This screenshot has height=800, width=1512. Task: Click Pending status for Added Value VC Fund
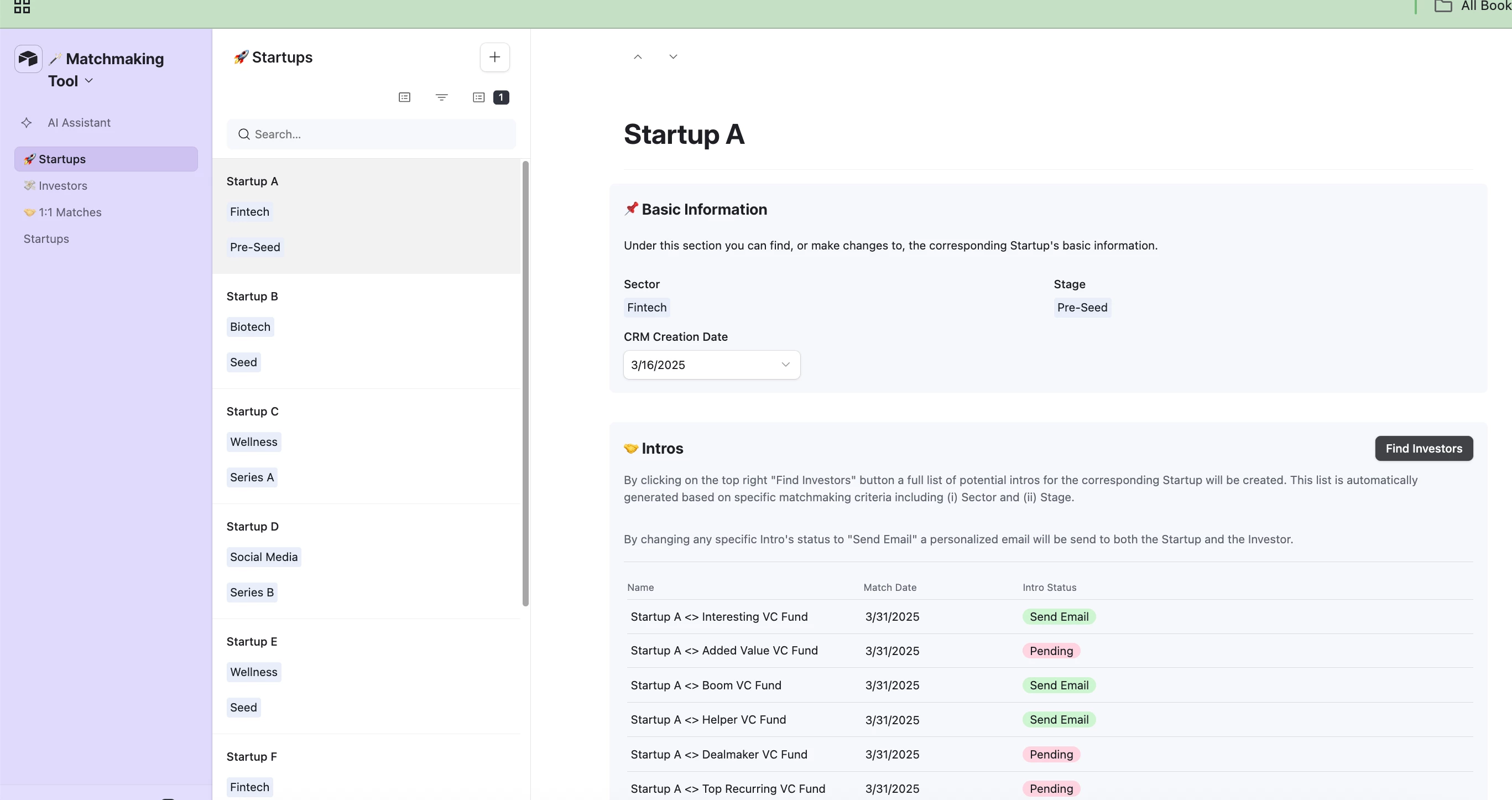coord(1051,651)
